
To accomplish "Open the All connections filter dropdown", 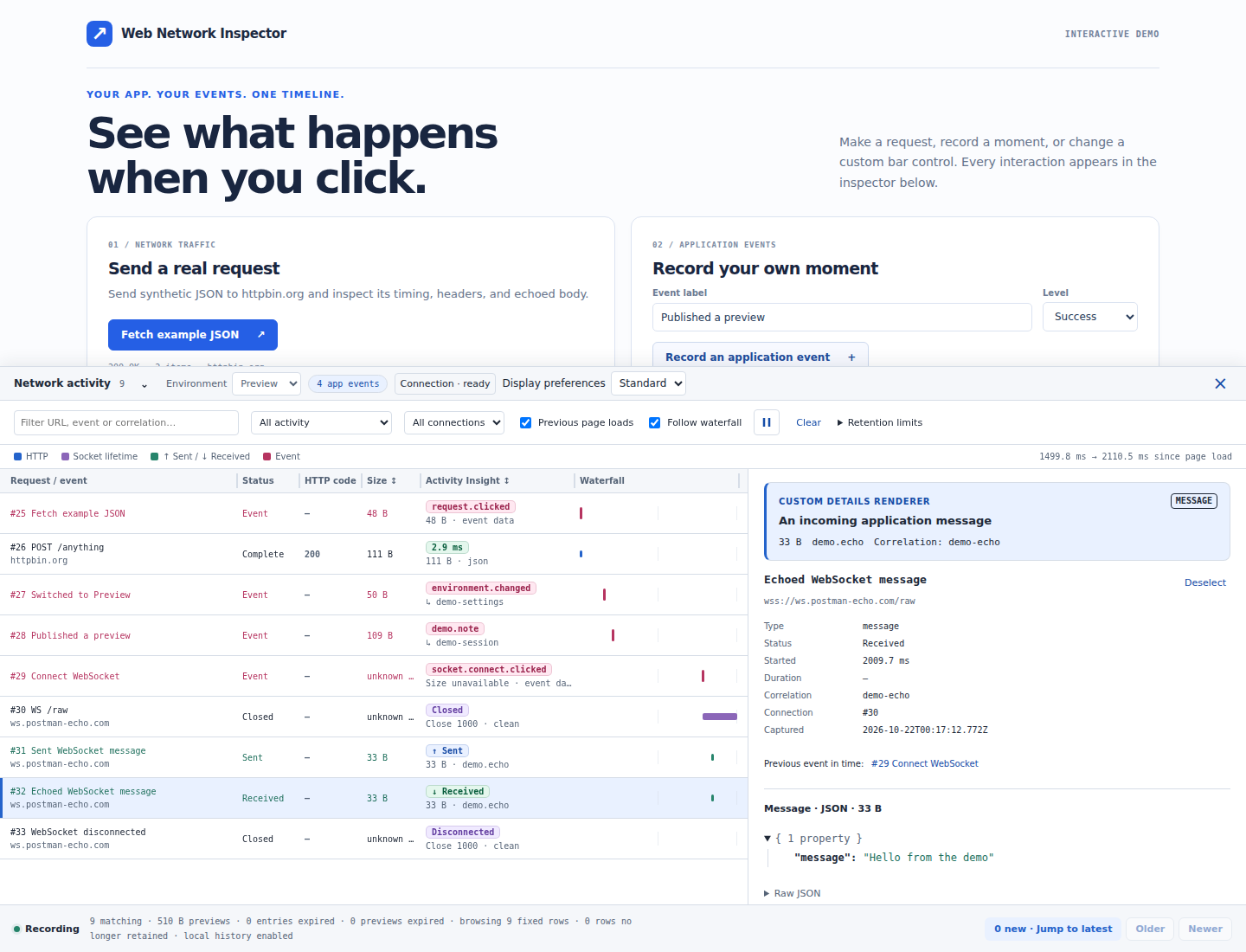I will tap(454, 422).
